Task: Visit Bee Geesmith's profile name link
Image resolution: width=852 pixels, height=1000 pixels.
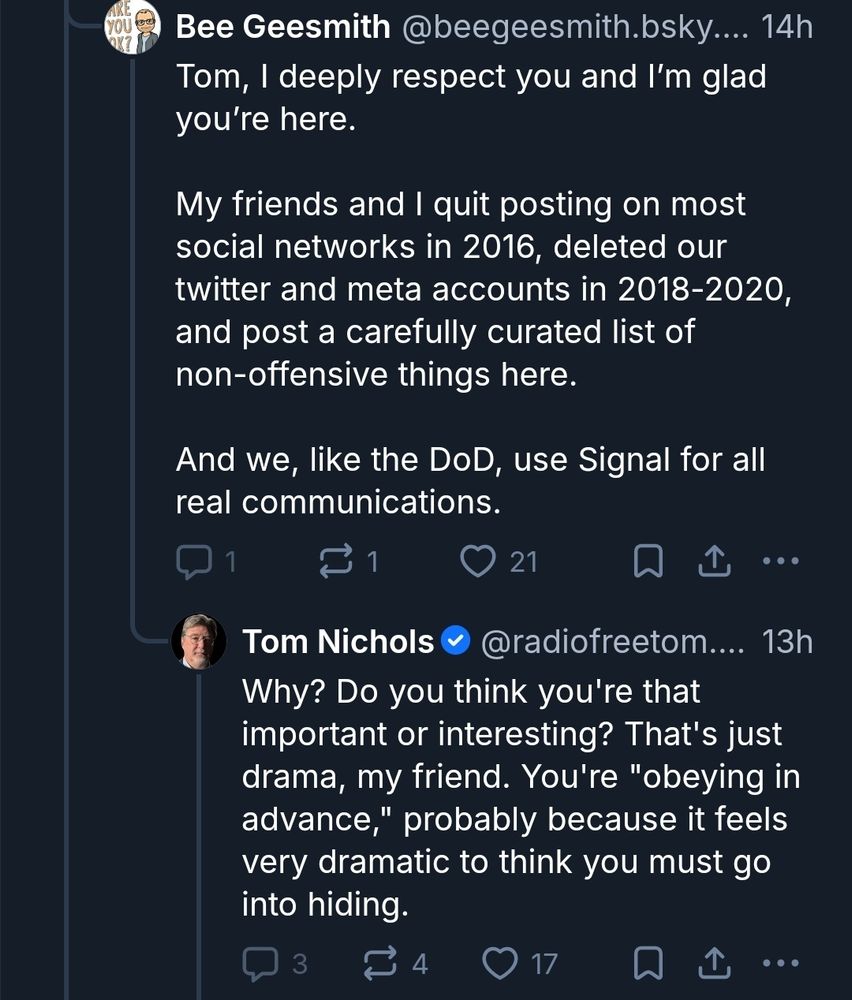Action: coord(283,28)
